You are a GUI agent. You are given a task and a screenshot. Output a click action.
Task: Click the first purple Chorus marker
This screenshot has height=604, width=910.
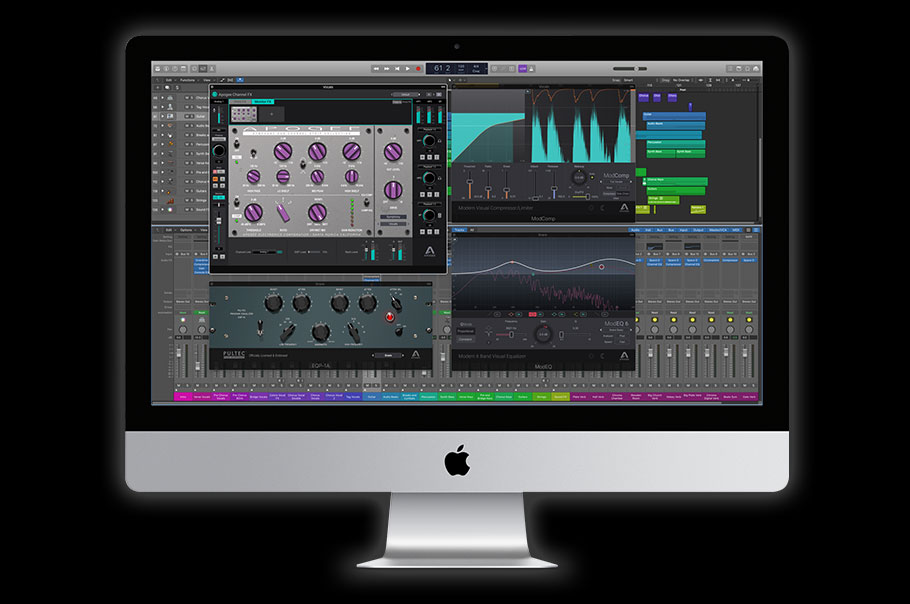(x=644, y=97)
